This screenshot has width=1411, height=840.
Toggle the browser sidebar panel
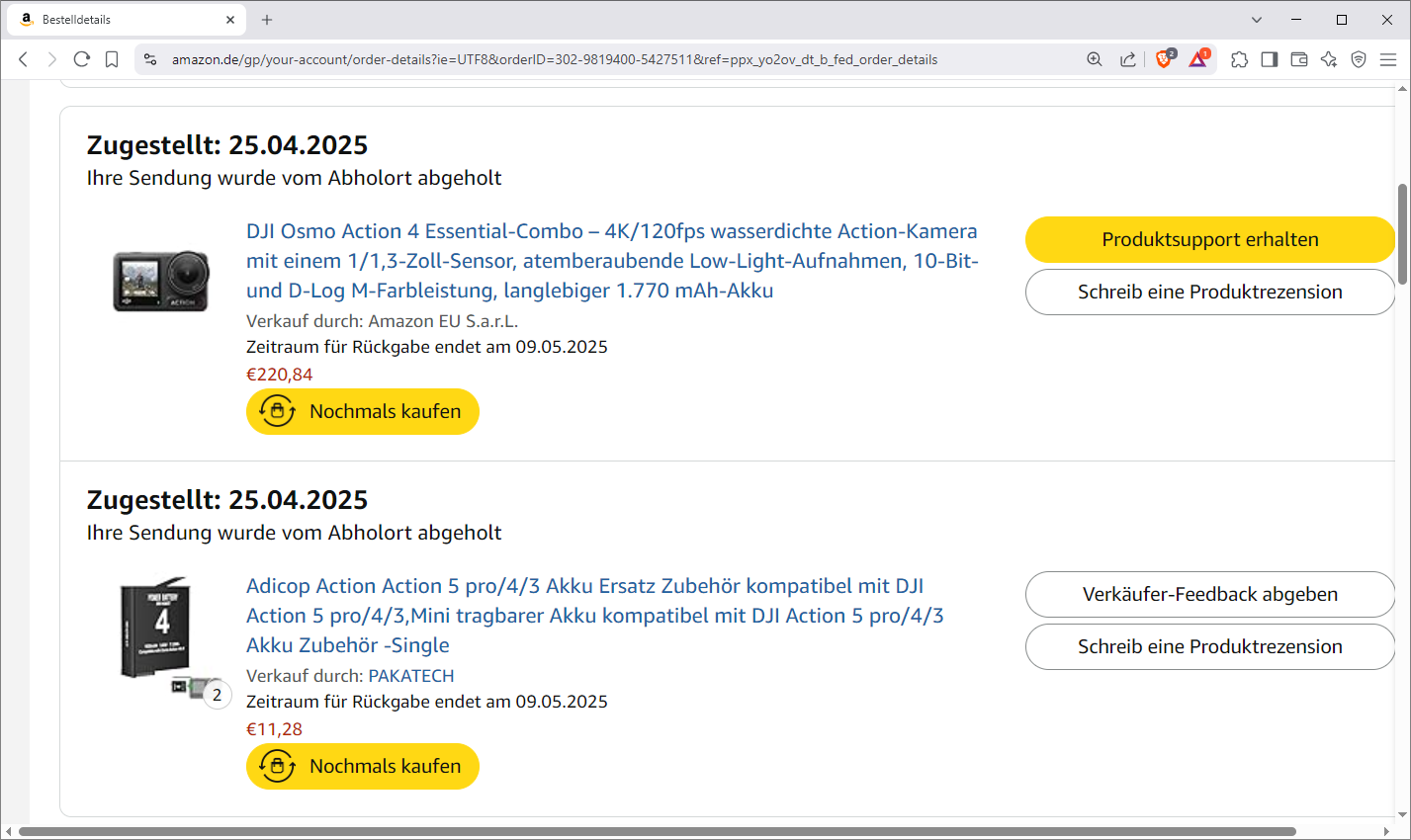(1270, 59)
